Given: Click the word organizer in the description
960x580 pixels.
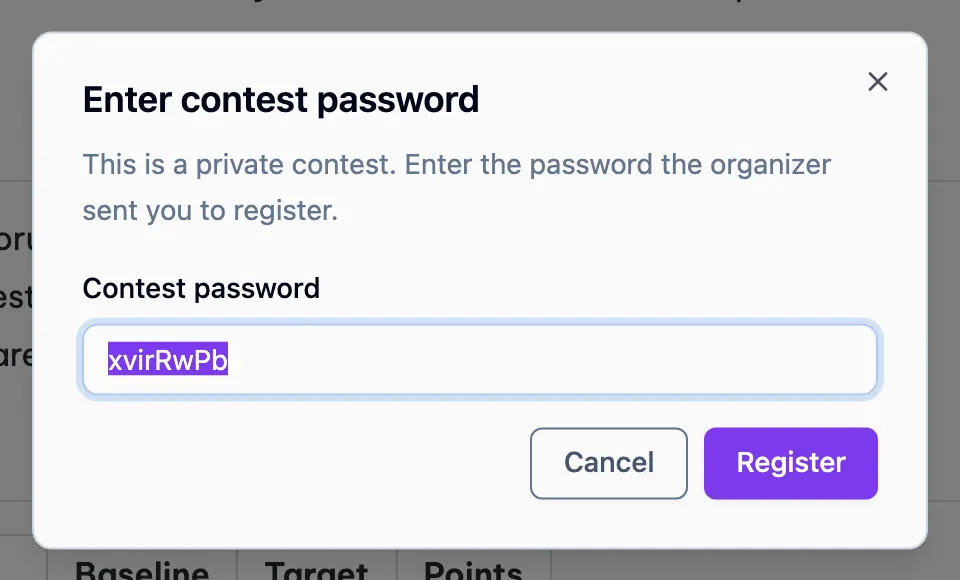Looking at the screenshot, I should pos(770,165).
